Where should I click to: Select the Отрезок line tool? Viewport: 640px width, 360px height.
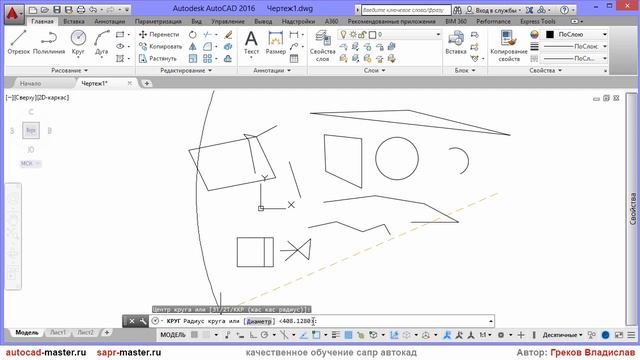coord(19,42)
